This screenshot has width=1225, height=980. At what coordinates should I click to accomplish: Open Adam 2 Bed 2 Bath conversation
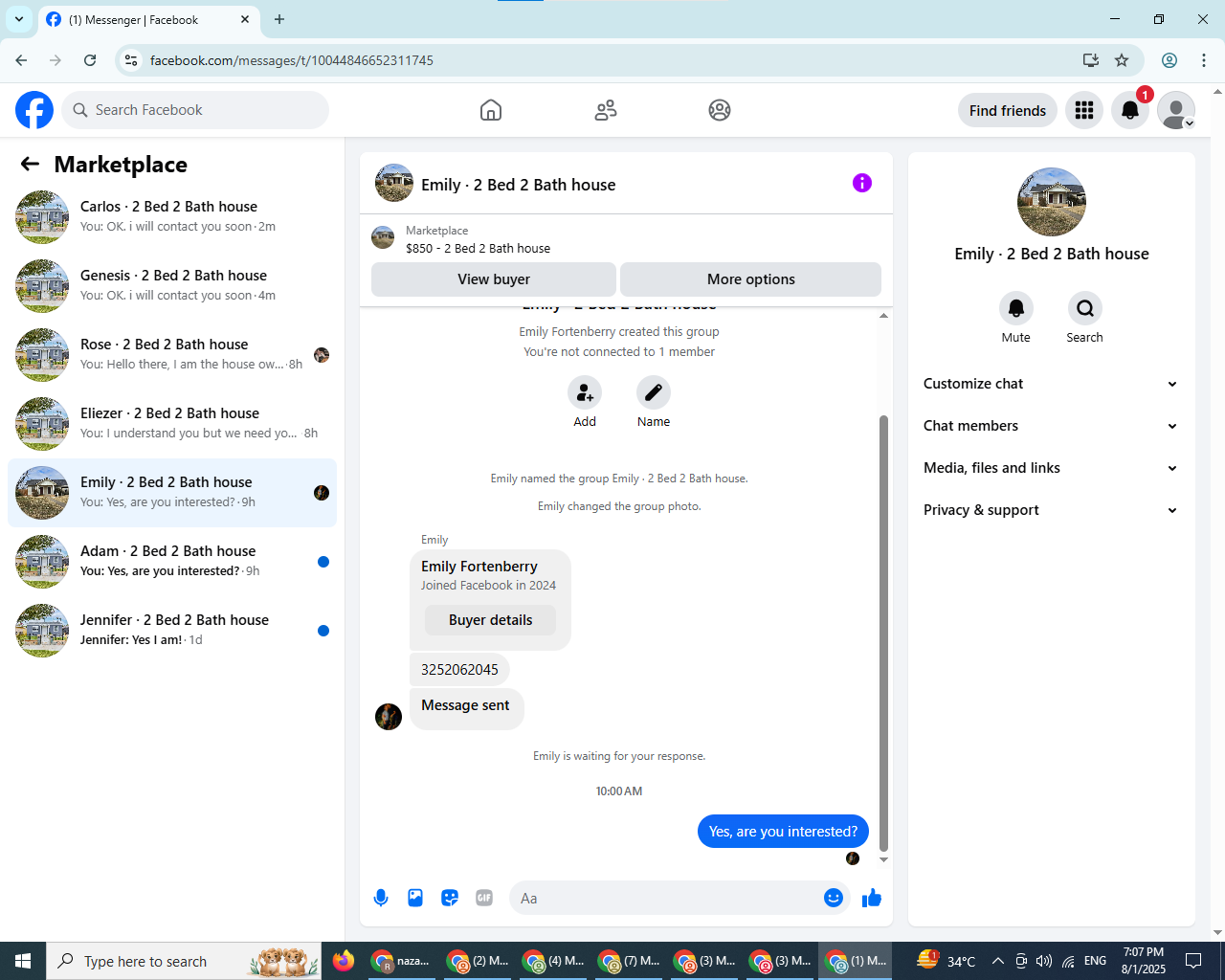tap(172, 562)
